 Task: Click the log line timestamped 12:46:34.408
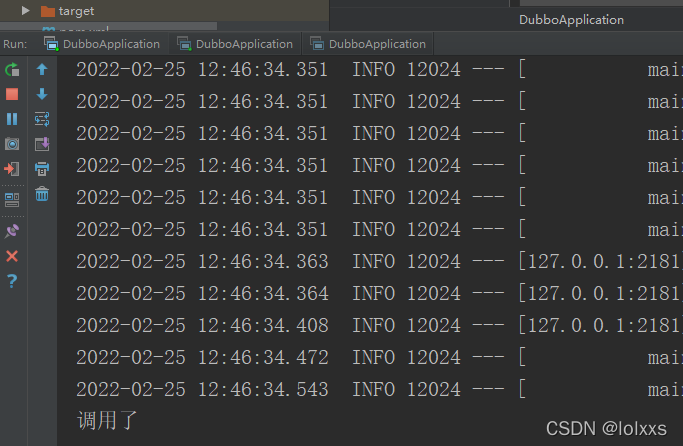[379, 325]
